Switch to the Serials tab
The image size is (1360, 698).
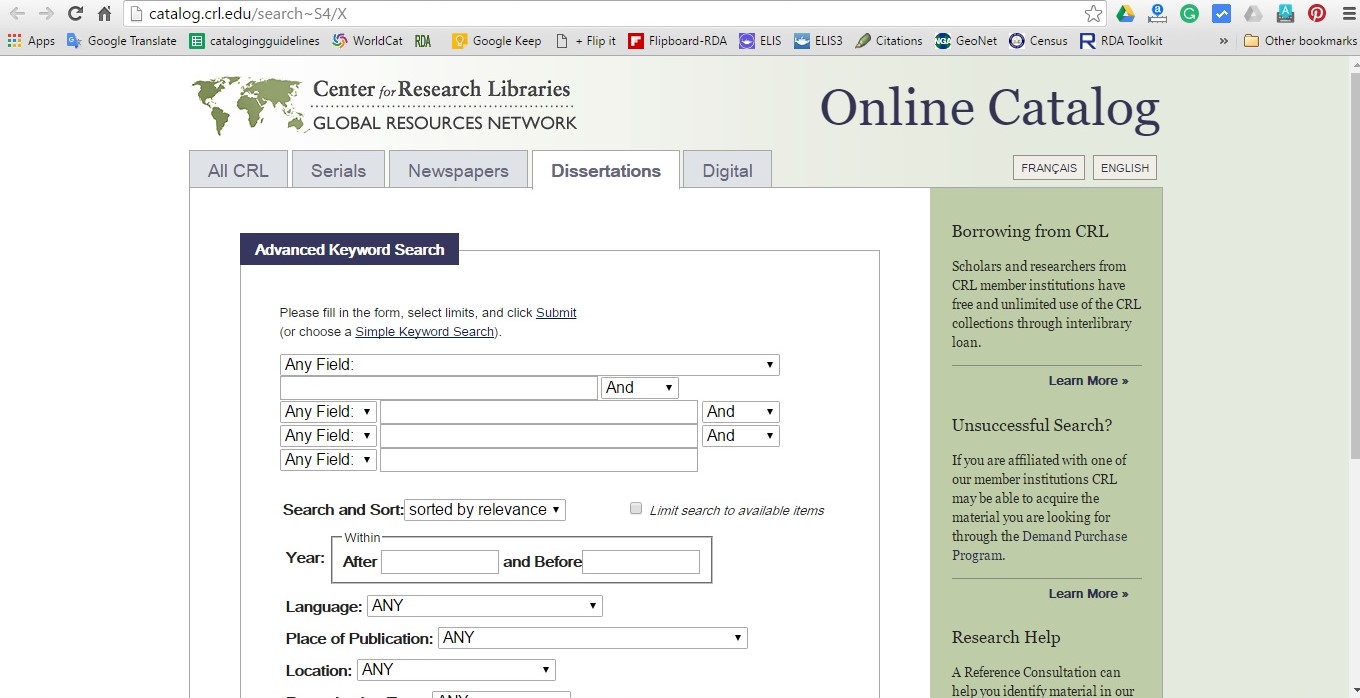(x=338, y=170)
